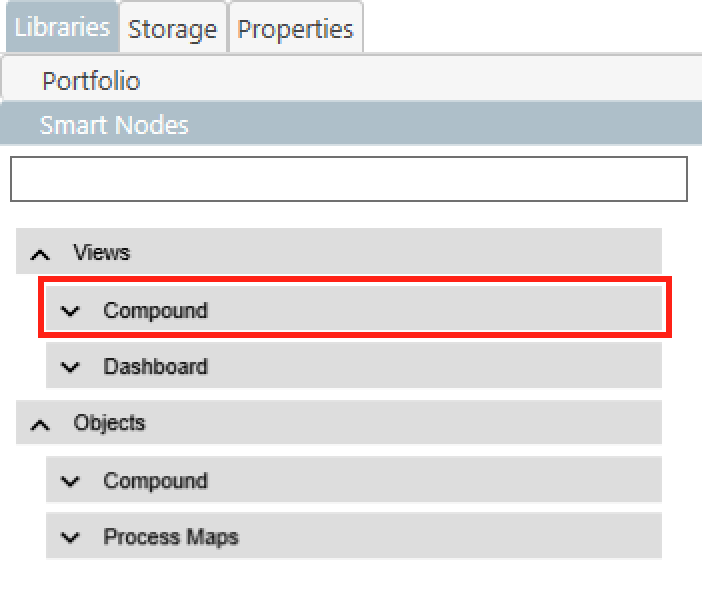Collapse the Objects section chevron
The width and height of the screenshot is (704, 614).
point(40,424)
